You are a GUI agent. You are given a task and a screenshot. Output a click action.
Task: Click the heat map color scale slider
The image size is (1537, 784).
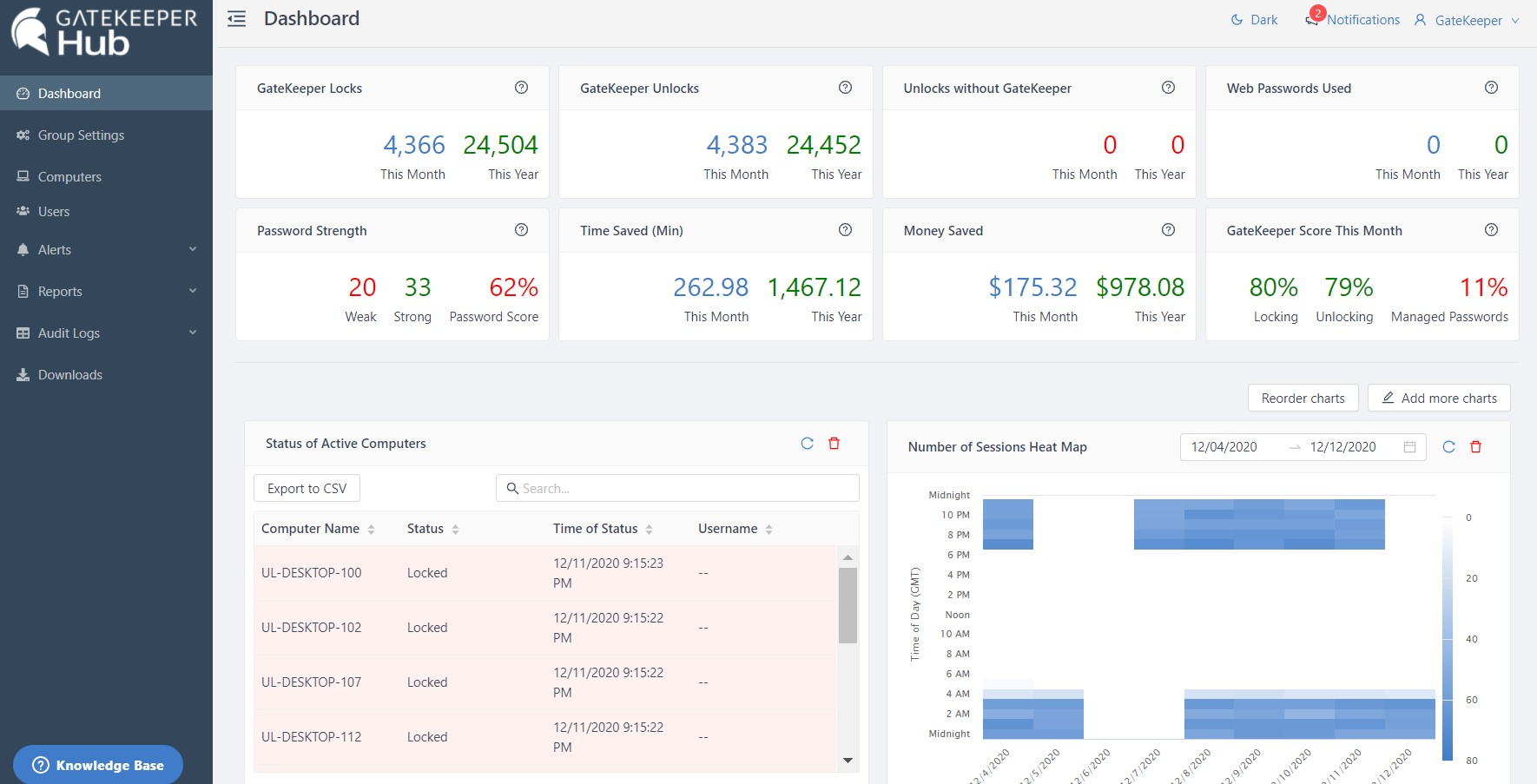pos(1448,638)
